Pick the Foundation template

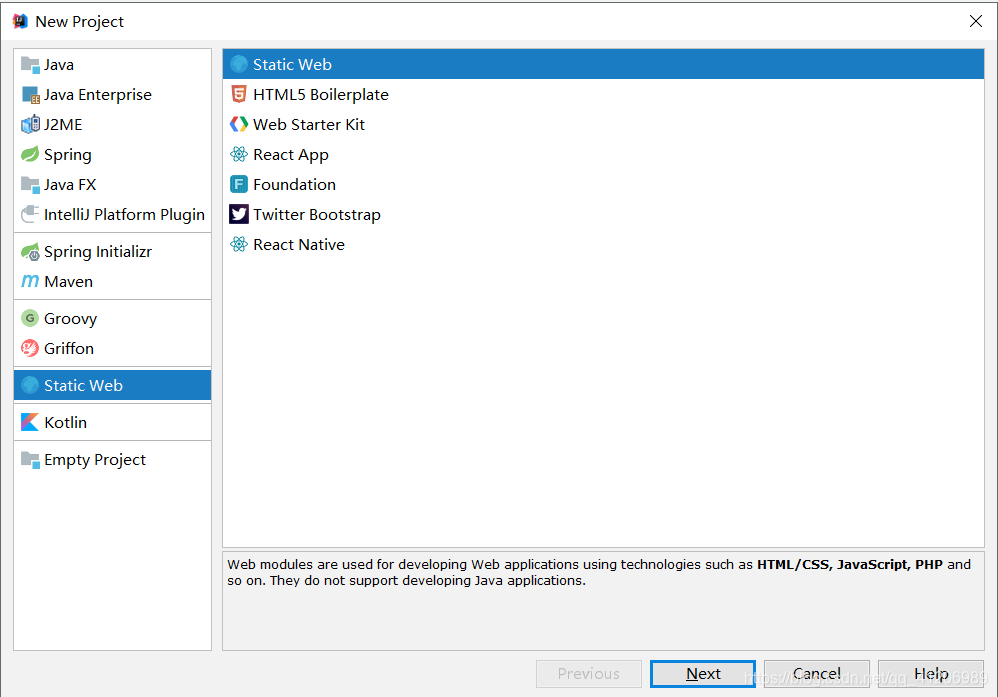pos(603,185)
